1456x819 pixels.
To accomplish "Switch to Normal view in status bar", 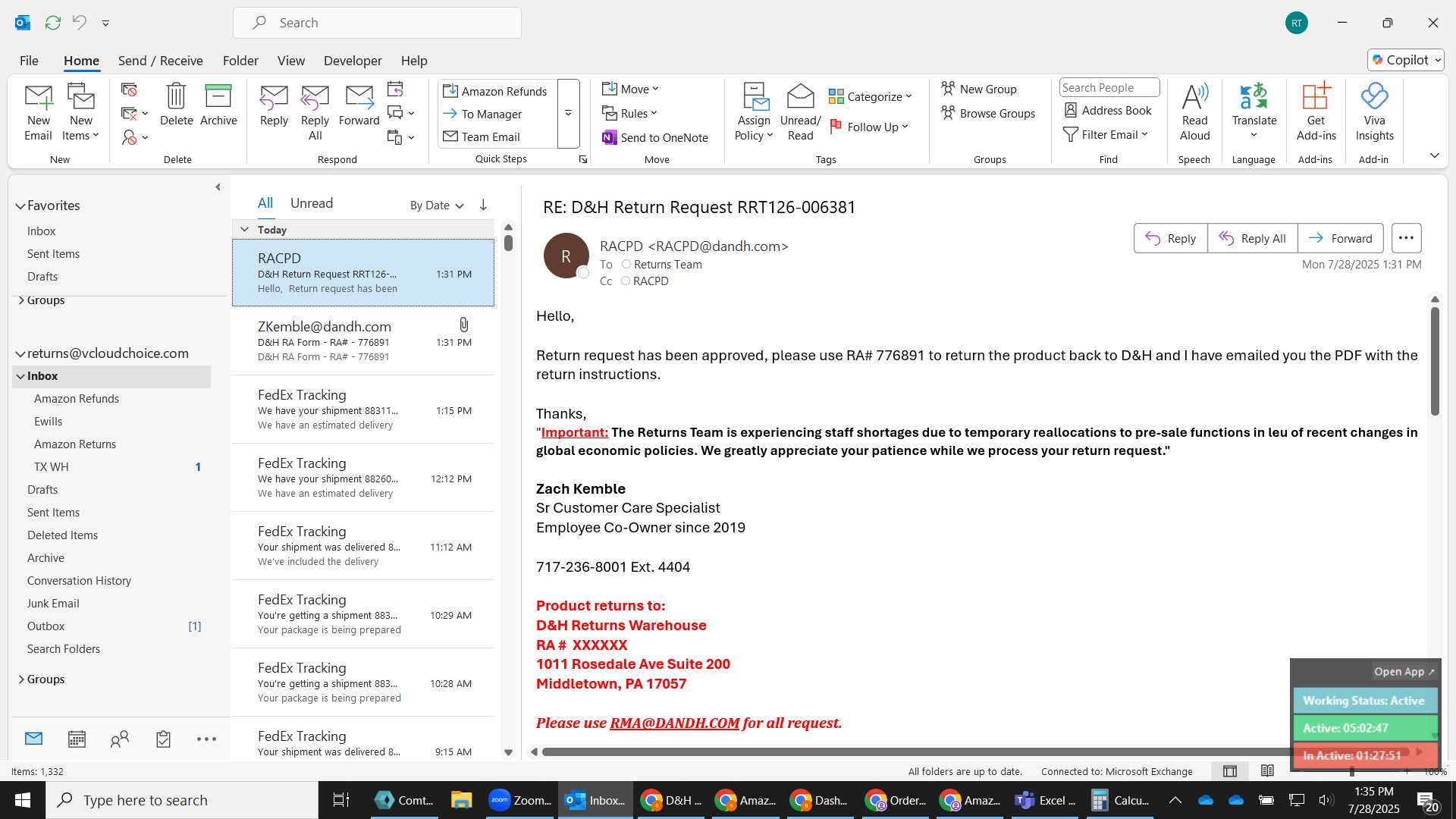I will coord(1229,771).
